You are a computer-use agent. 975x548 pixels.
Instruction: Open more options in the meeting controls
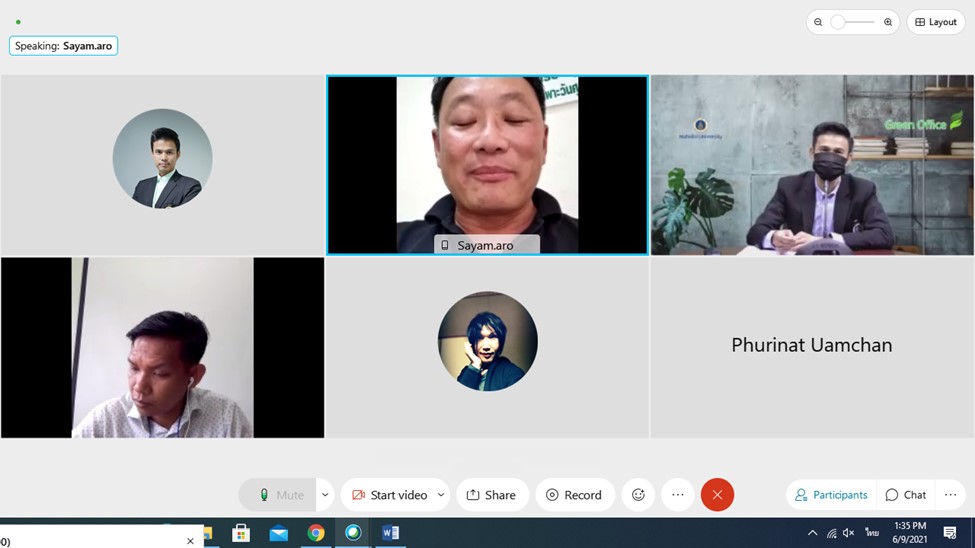click(x=678, y=495)
